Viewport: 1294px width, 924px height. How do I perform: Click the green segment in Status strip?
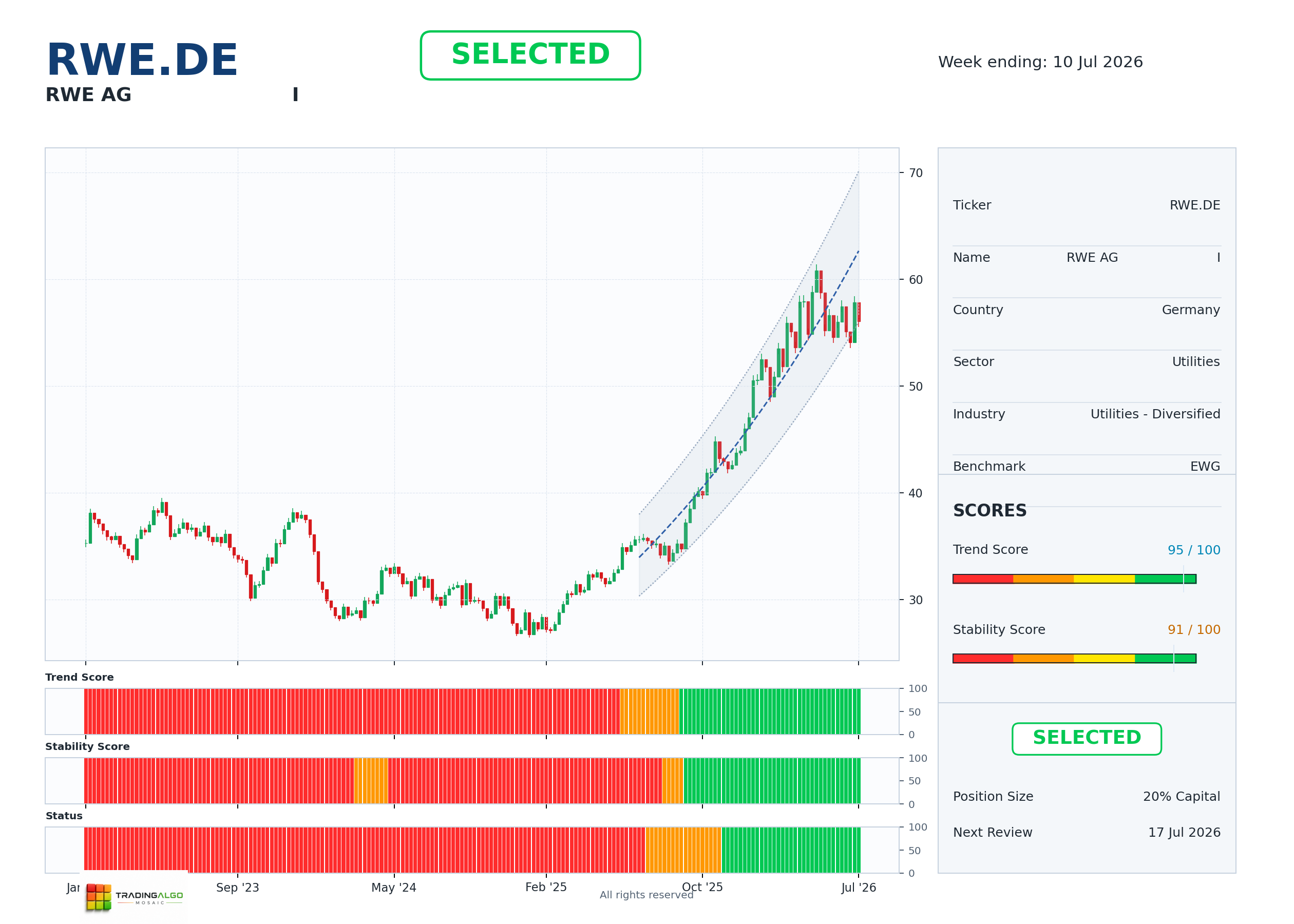pos(791,850)
